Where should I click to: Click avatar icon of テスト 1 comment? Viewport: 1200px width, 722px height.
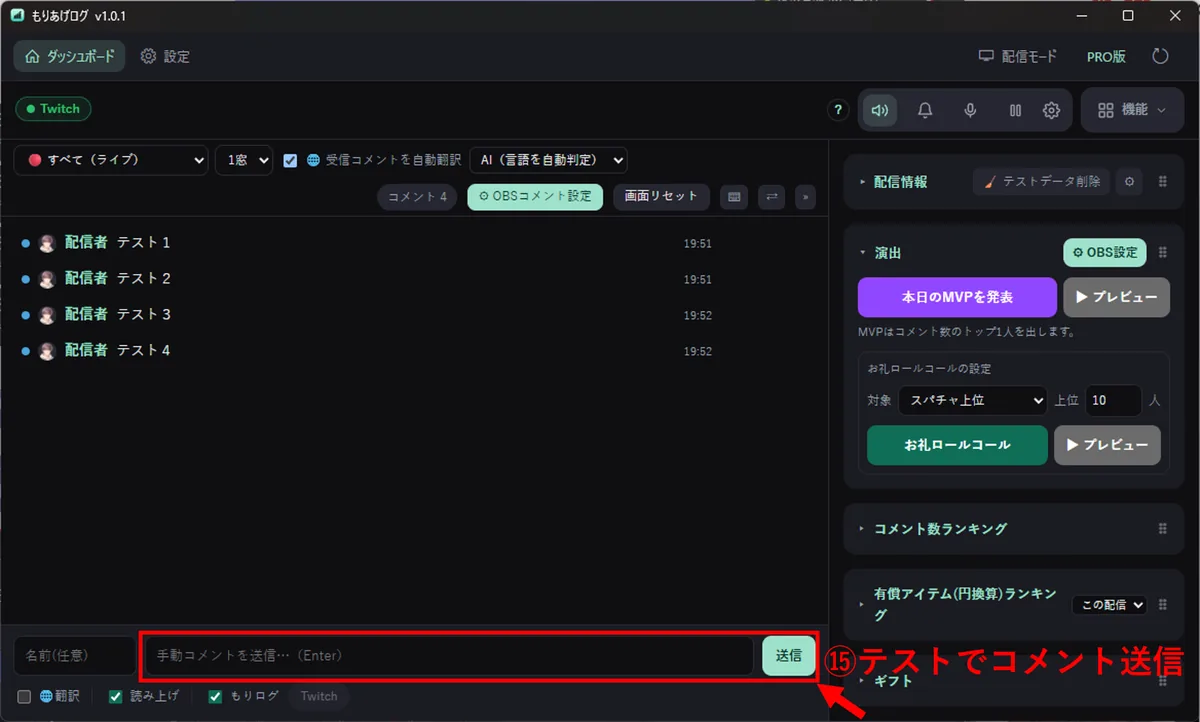click(47, 243)
